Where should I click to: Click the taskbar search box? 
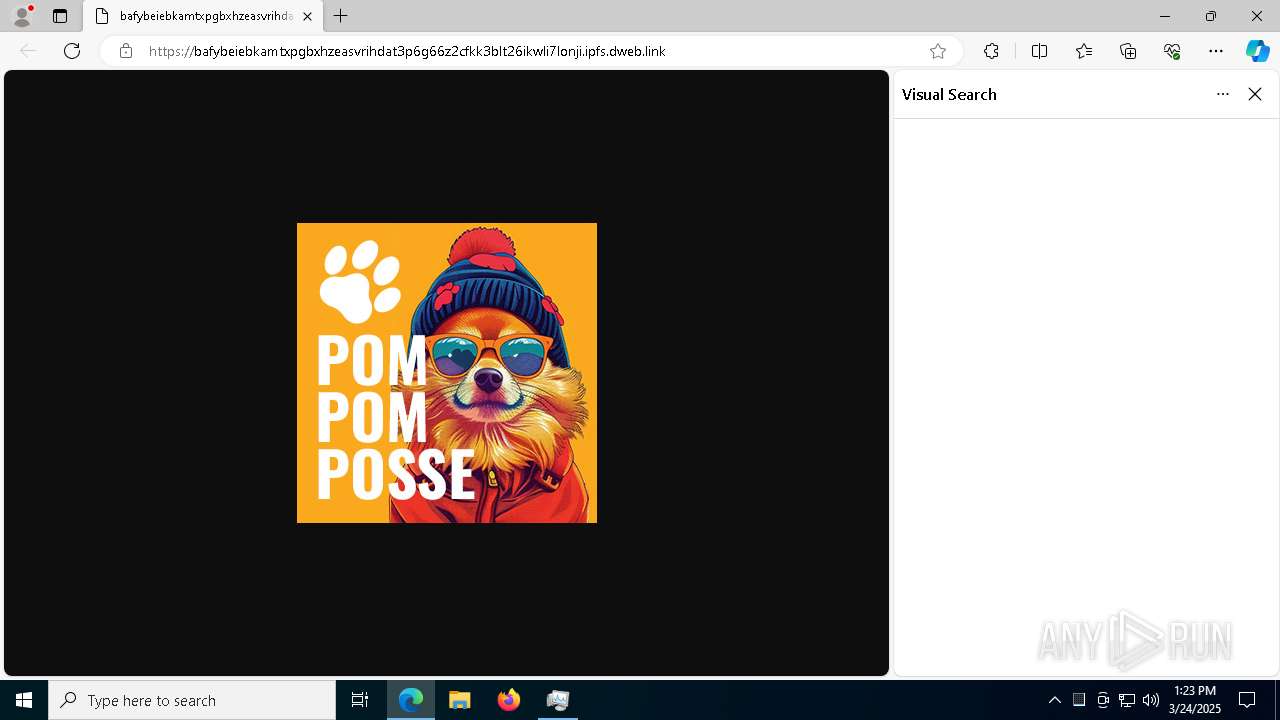(192, 700)
